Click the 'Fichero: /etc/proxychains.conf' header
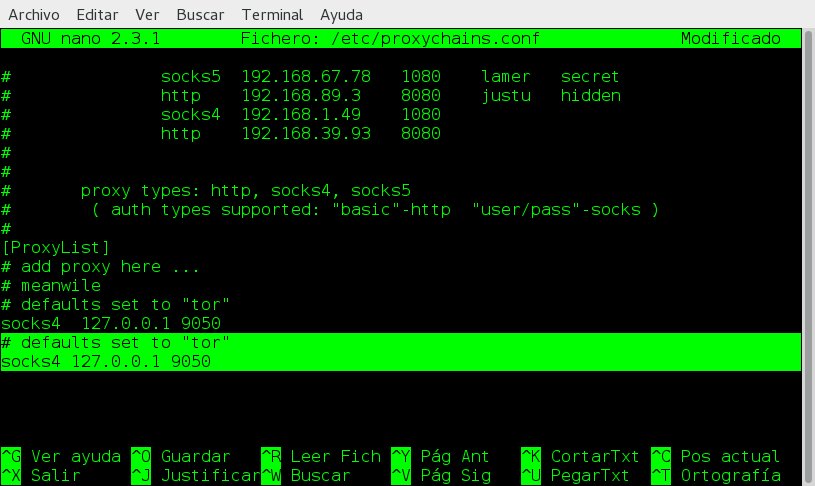 [390, 38]
